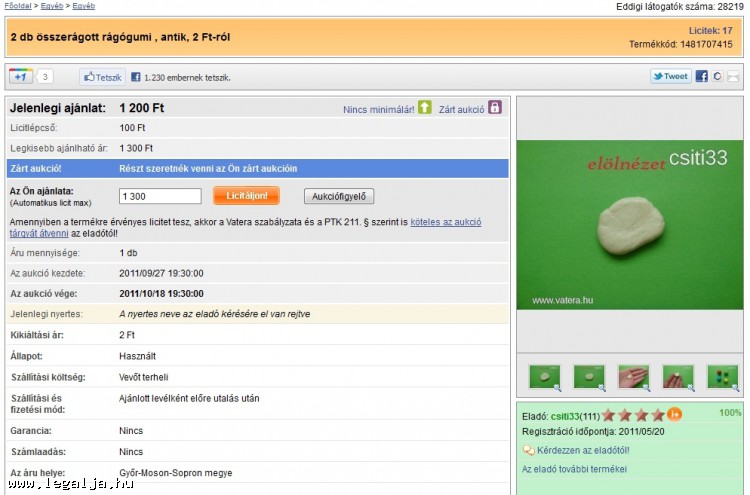Click the Tweet share button
The height and width of the screenshot is (495, 750).
(x=669, y=76)
